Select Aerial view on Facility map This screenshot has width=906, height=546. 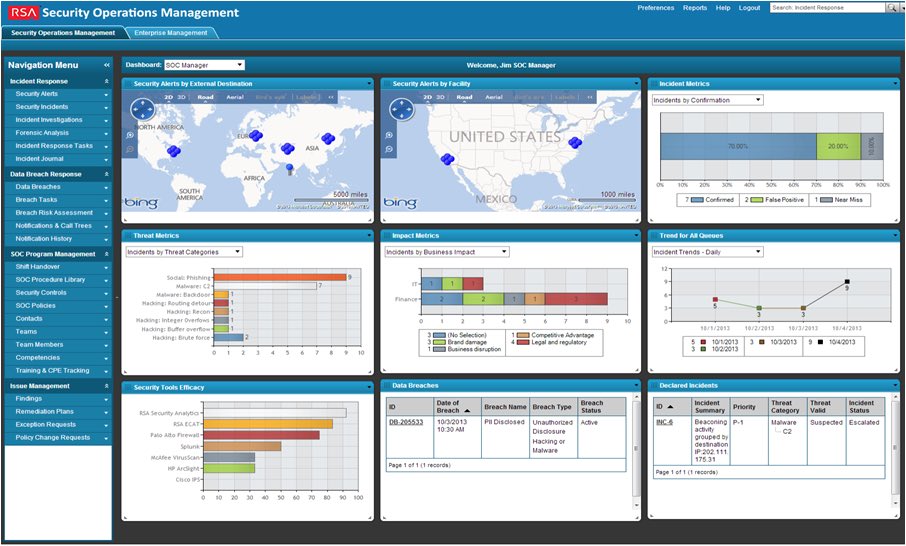click(x=493, y=97)
